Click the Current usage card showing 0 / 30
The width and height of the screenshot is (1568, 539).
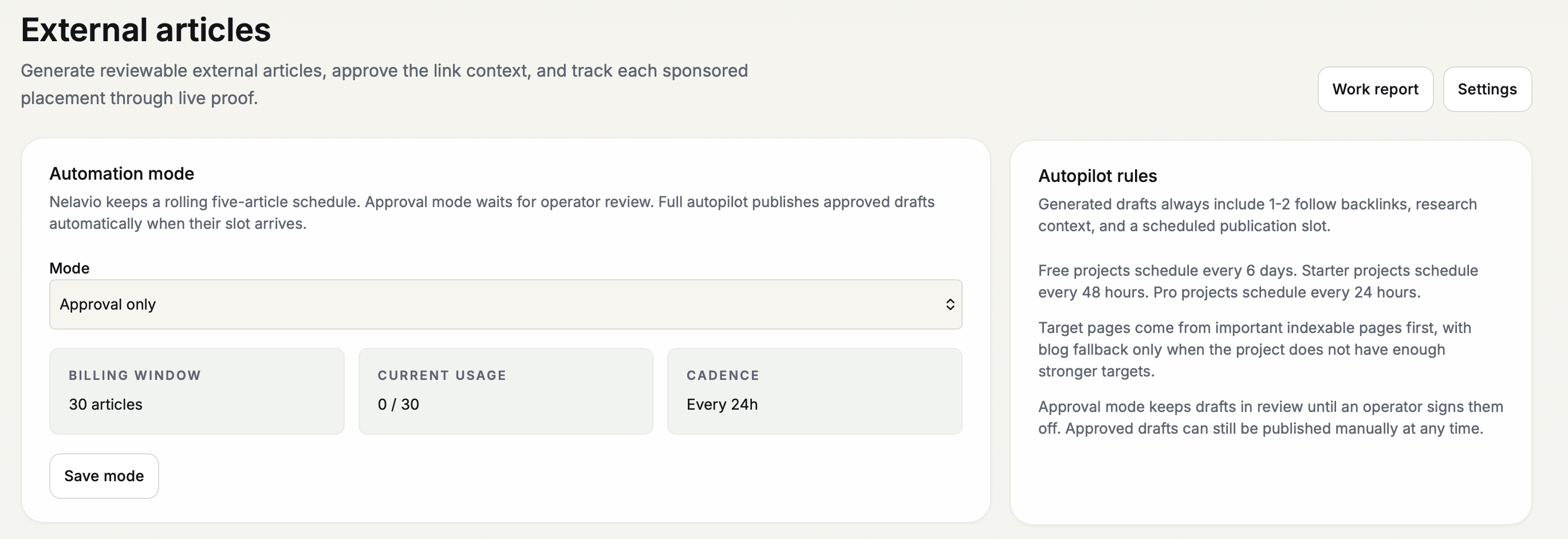pyautogui.click(x=506, y=391)
